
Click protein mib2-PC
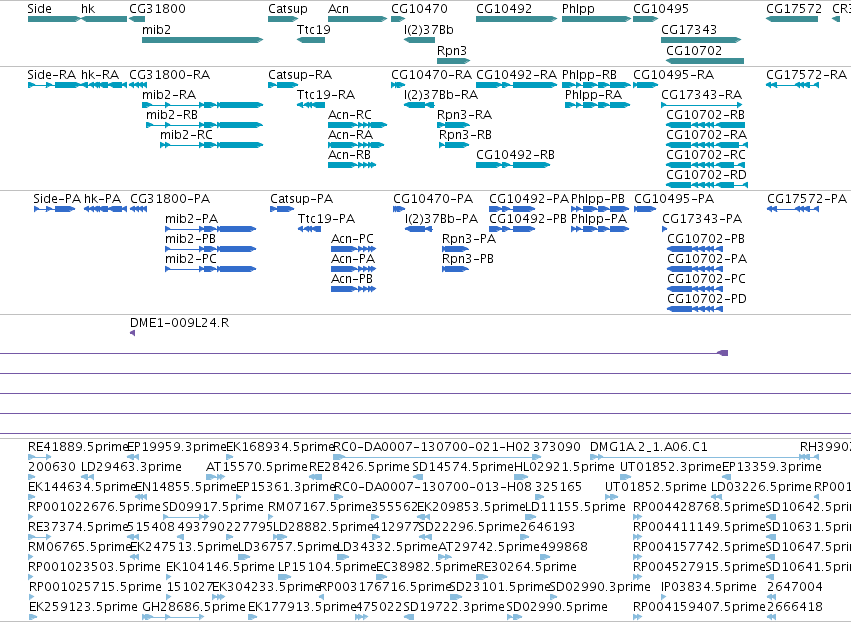(211, 269)
